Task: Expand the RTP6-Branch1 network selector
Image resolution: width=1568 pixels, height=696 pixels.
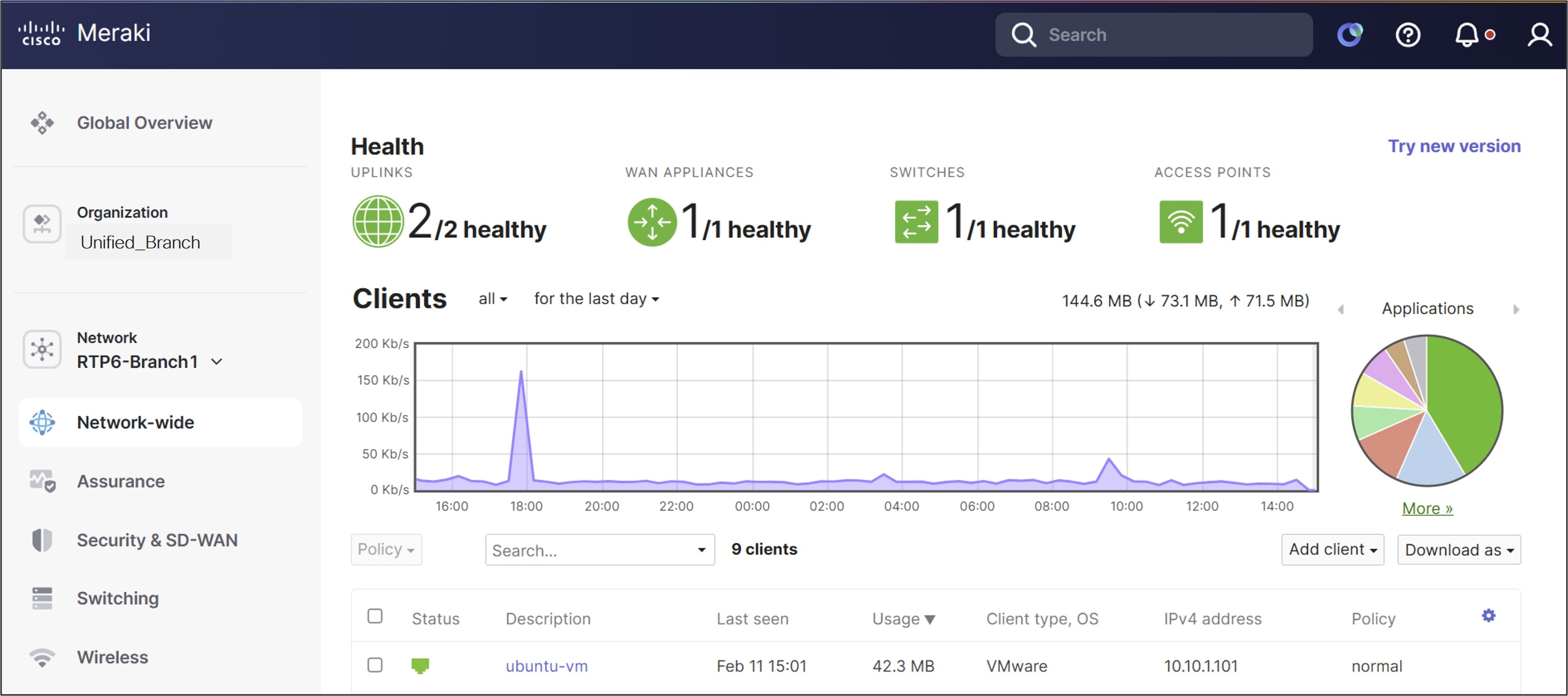Action: [x=217, y=362]
